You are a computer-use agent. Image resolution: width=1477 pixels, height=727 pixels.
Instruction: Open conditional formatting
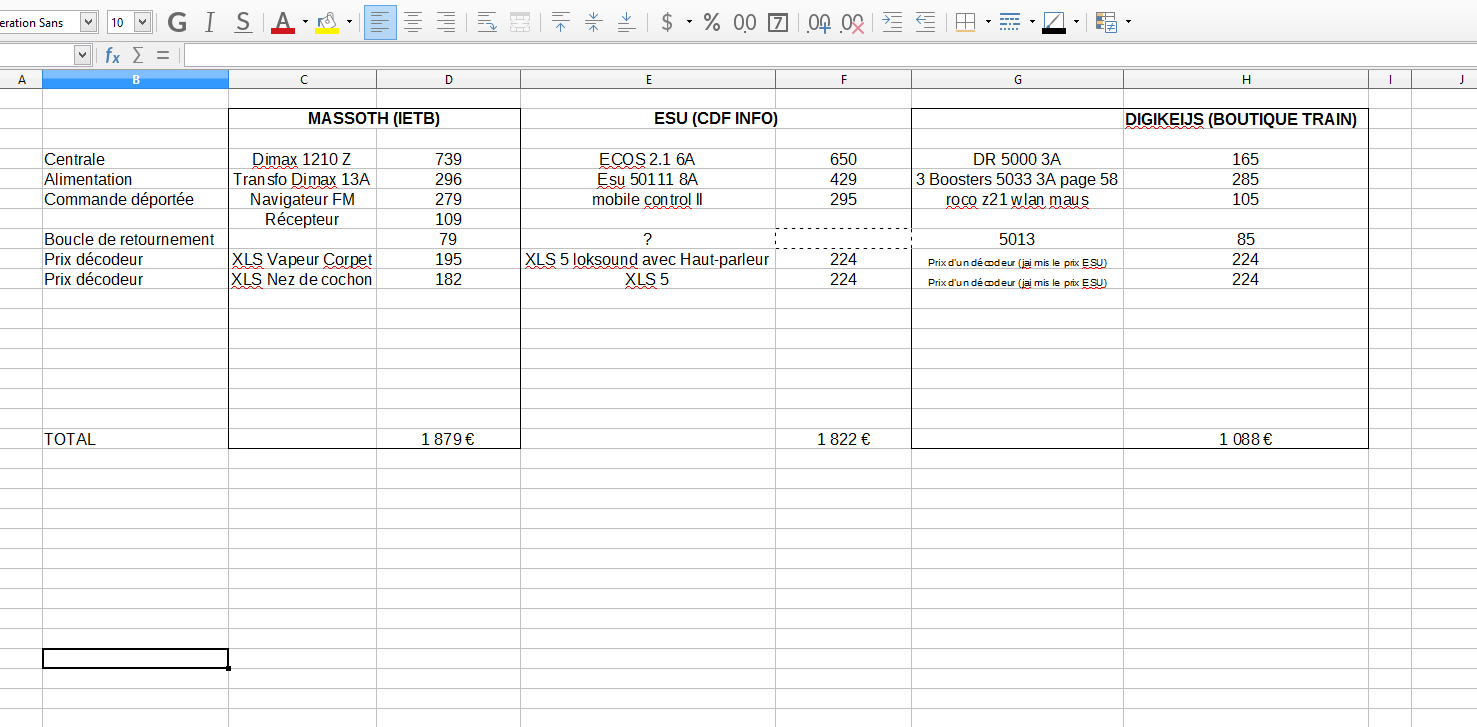(x=1106, y=22)
